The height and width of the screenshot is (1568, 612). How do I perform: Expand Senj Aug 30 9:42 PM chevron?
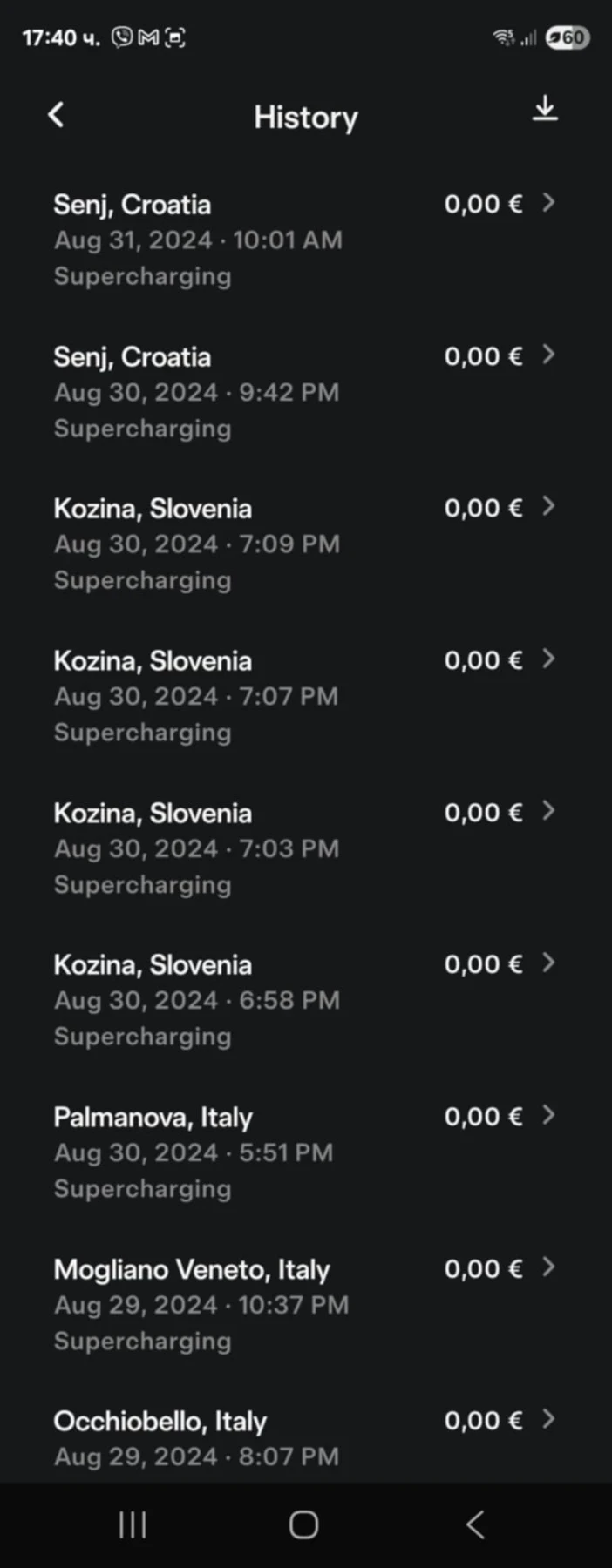pos(548,355)
